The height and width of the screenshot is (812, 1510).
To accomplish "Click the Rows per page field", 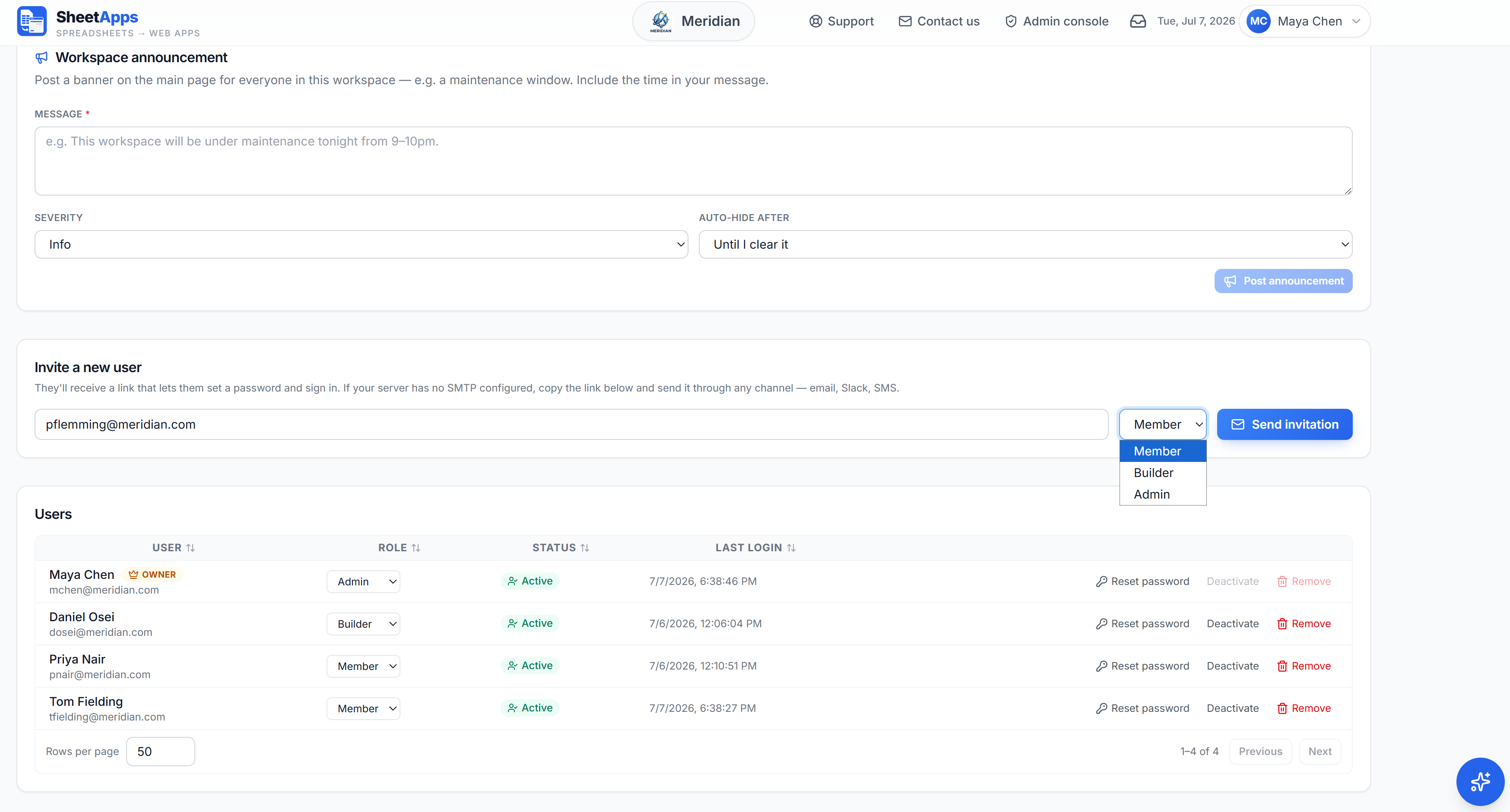I will pos(160,752).
